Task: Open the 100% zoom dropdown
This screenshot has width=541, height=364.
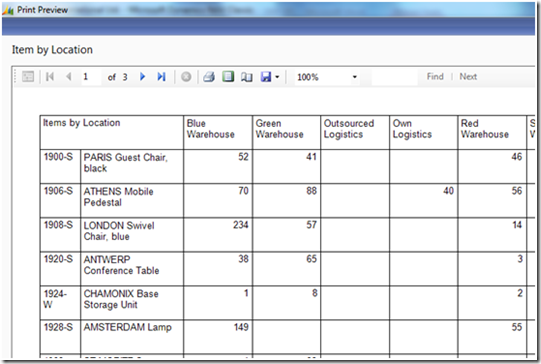Action: point(327,77)
